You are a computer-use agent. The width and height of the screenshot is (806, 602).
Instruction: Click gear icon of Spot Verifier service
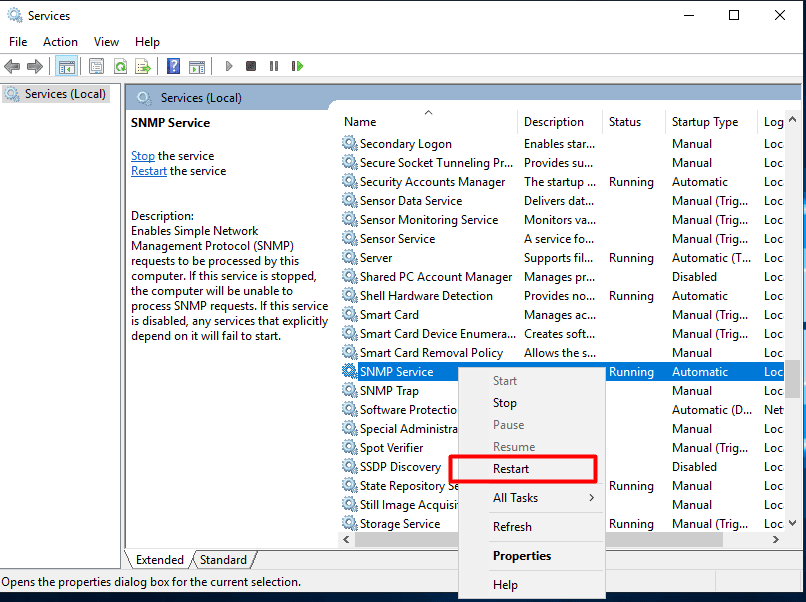point(350,448)
